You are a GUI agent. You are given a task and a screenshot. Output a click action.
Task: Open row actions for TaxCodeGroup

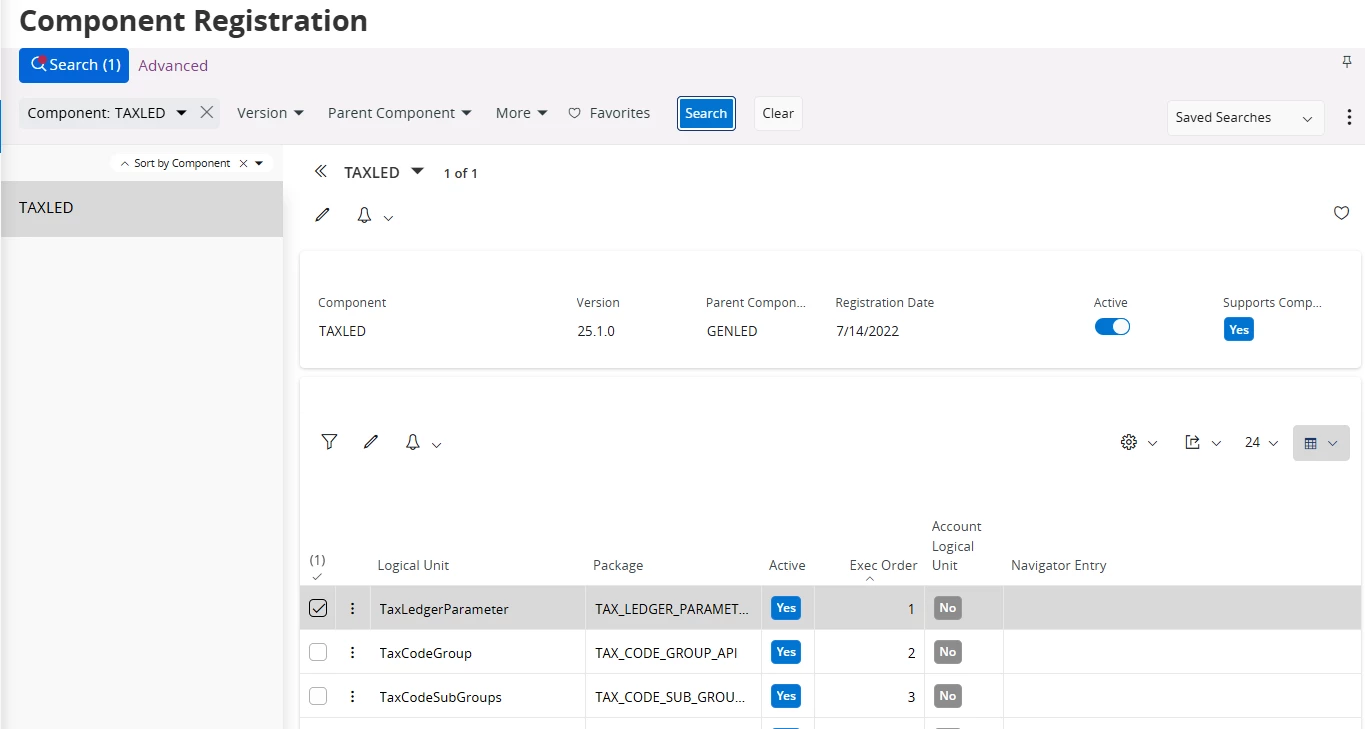352,652
